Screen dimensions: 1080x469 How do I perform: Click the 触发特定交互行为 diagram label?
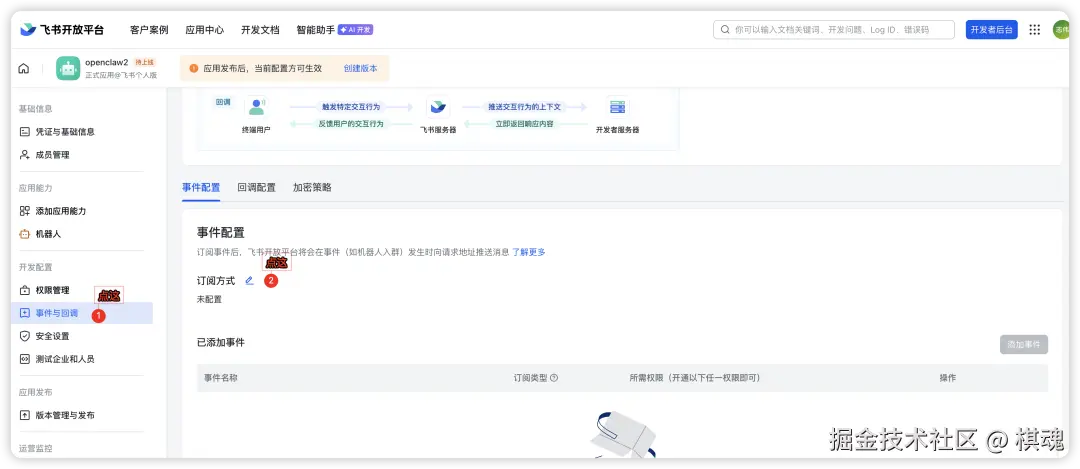pyautogui.click(x=351, y=107)
